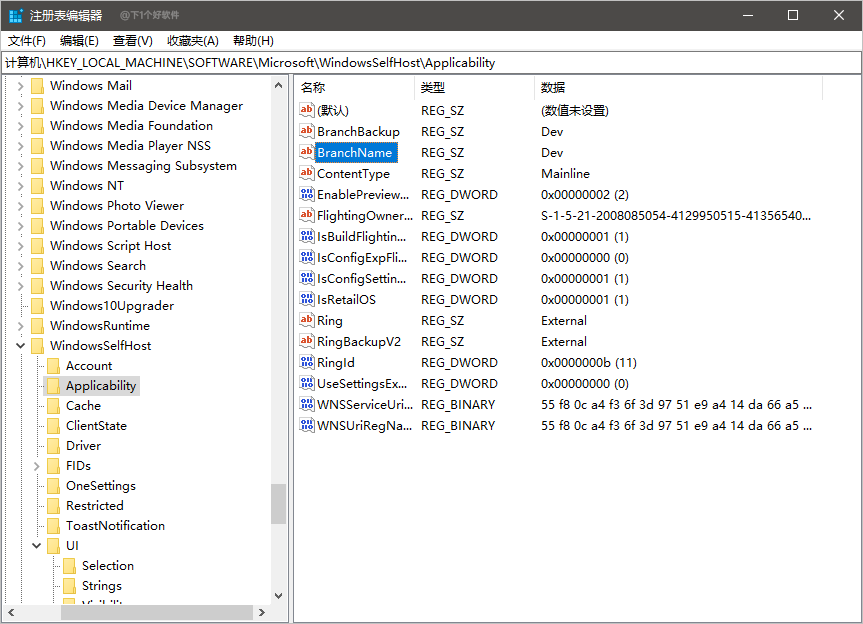Click the registry path address bar
Image resolution: width=863 pixels, height=624 pixels.
click(432, 63)
